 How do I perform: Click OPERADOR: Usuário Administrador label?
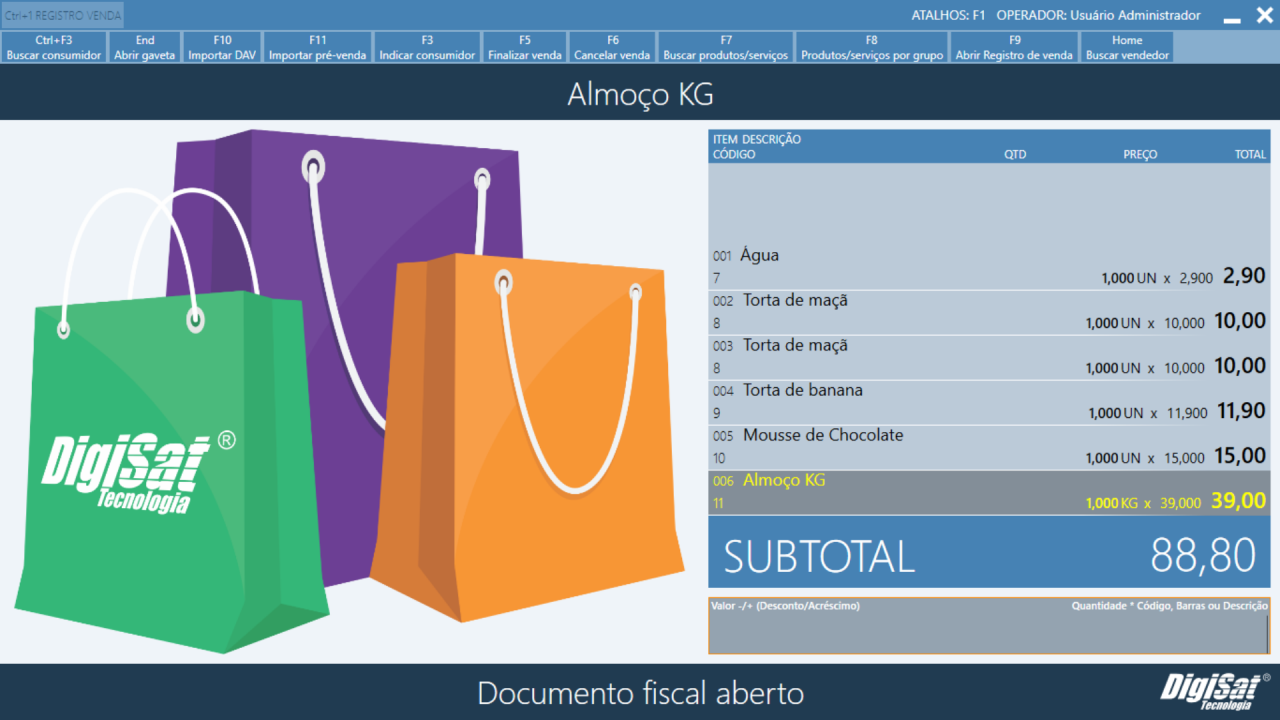coord(1099,15)
